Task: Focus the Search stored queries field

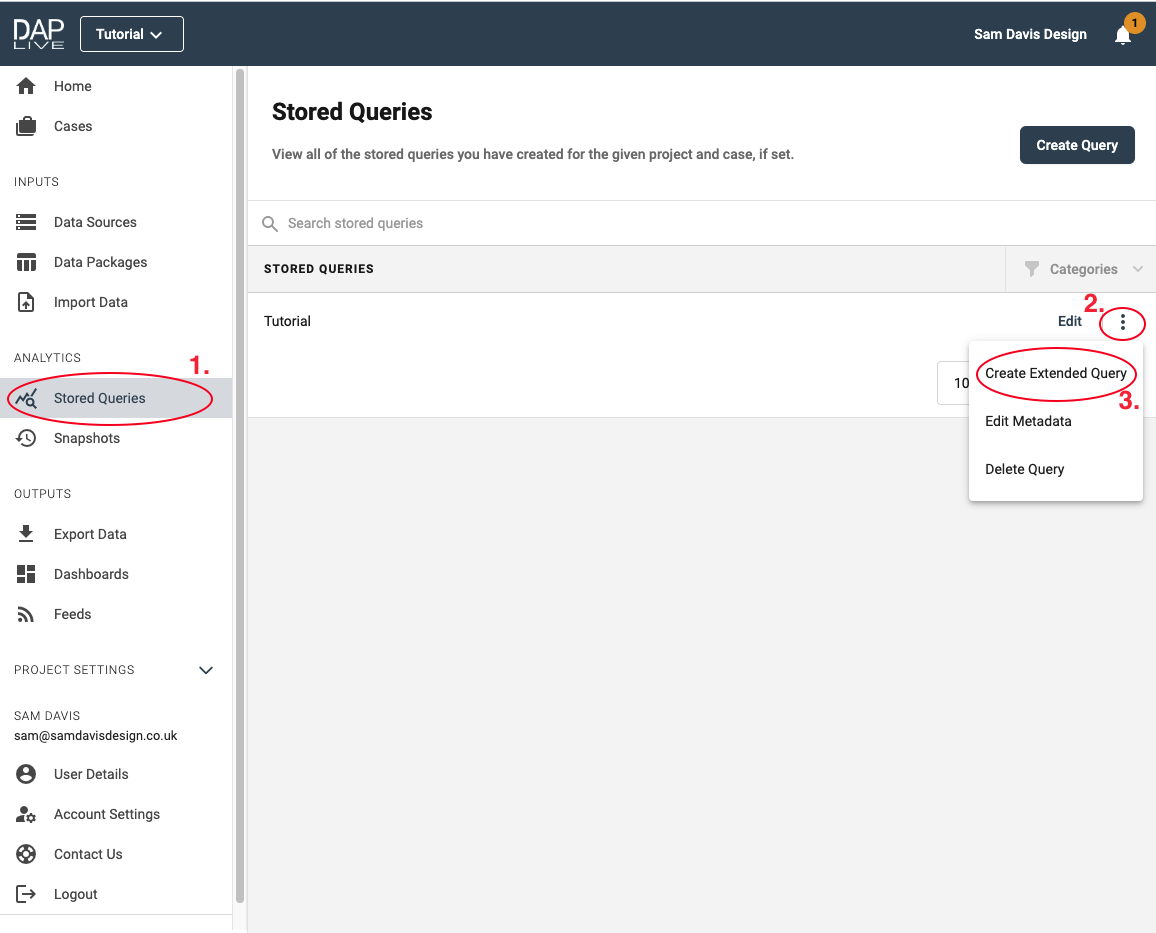Action: coord(702,223)
